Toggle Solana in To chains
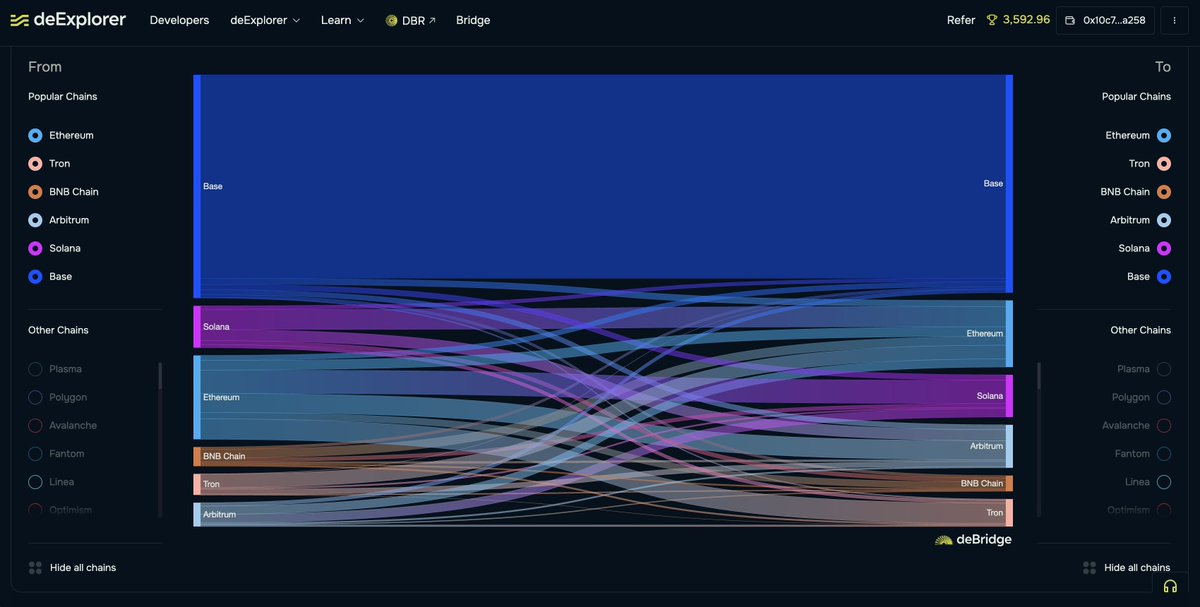Viewport: 1200px width, 607px height. [x=1164, y=248]
